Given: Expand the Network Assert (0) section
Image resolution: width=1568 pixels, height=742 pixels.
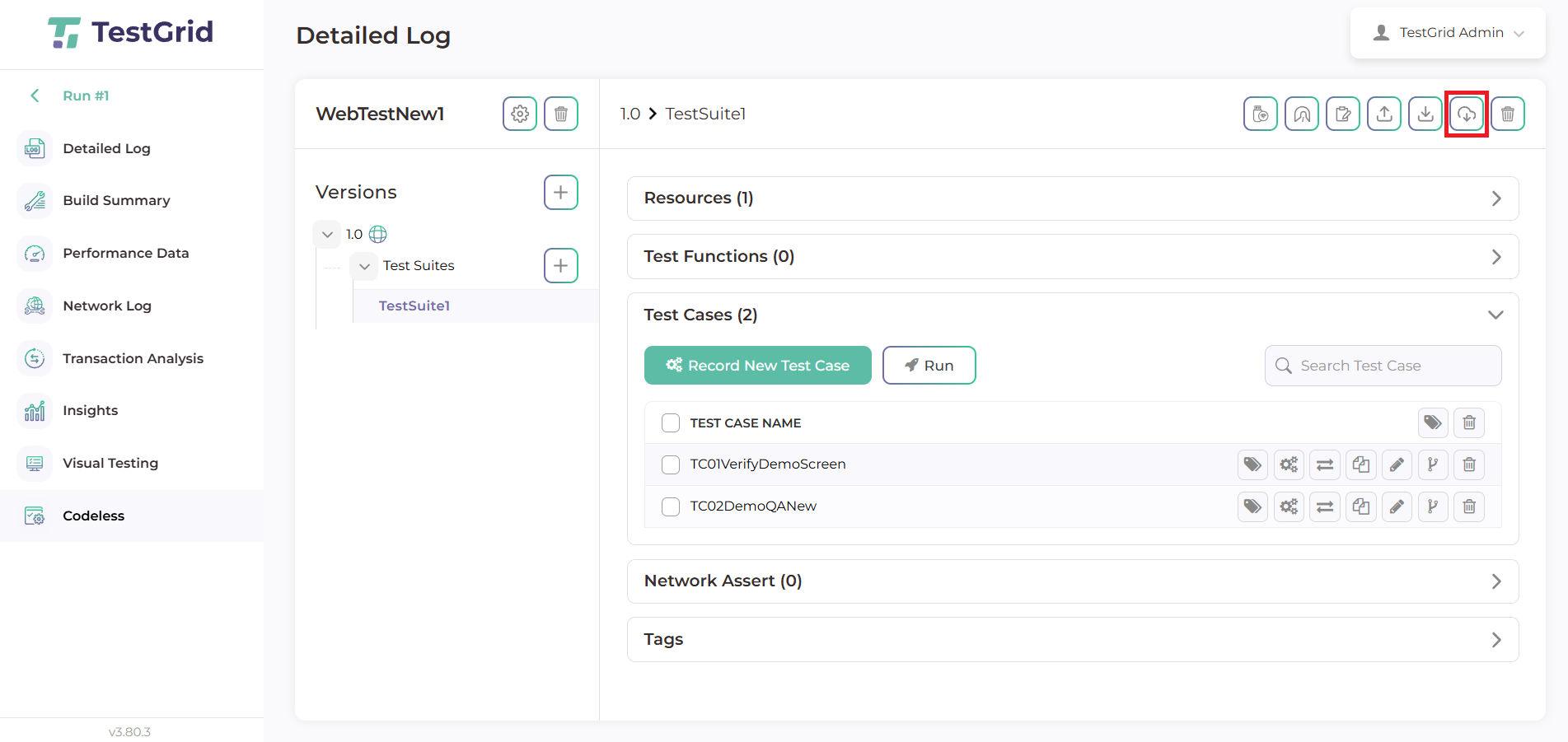Looking at the screenshot, I should [1073, 581].
